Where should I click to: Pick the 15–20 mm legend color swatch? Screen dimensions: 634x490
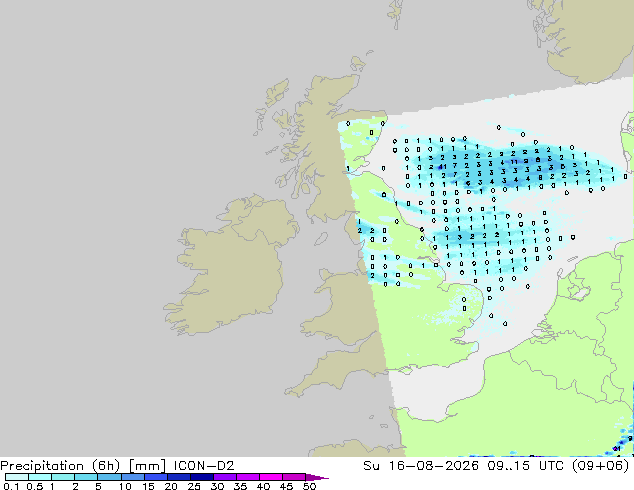155,477
